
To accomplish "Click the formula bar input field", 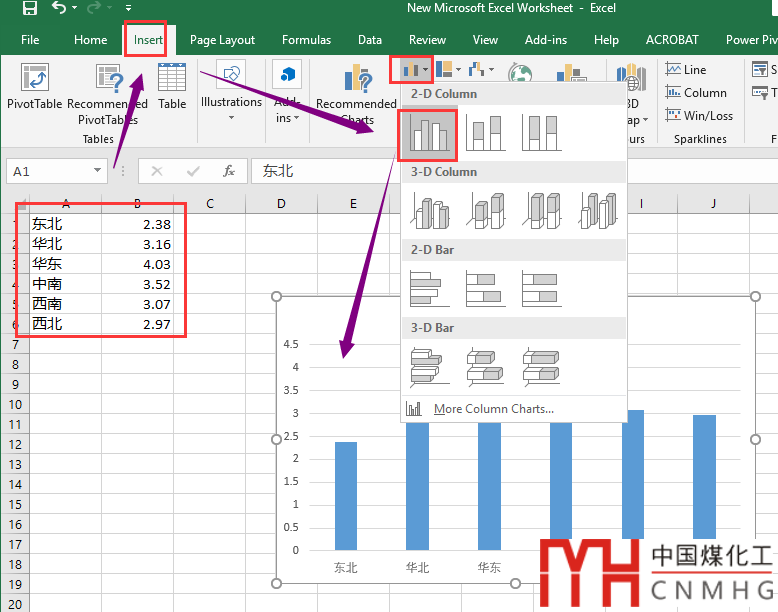I will pos(500,171).
